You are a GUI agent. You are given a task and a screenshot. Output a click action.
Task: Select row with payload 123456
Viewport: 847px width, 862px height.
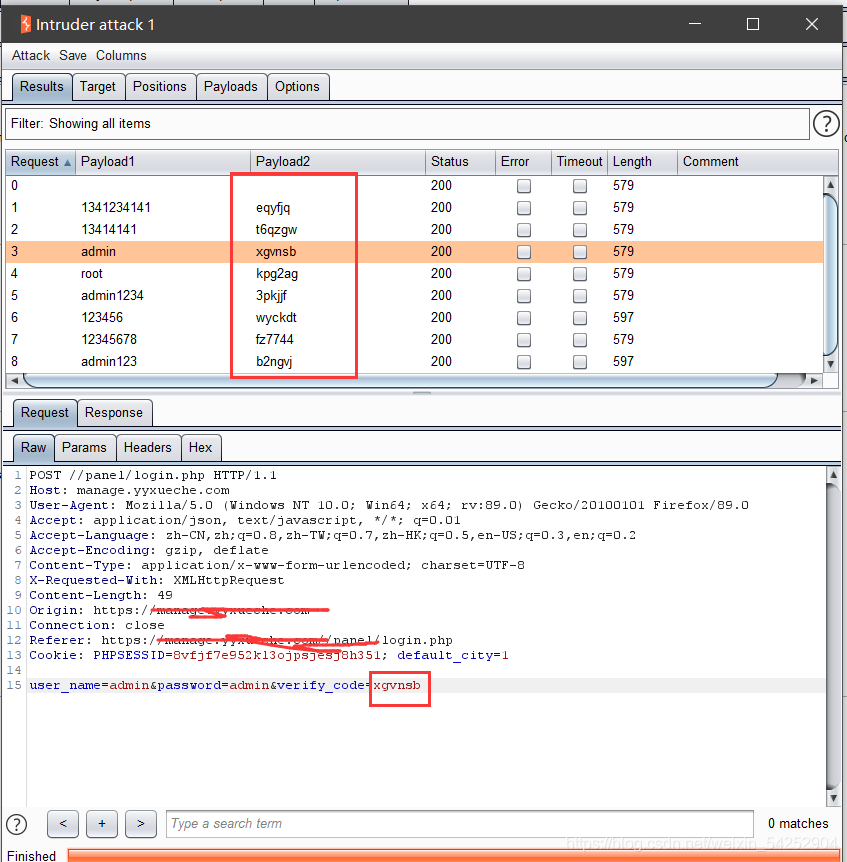tap(414, 318)
